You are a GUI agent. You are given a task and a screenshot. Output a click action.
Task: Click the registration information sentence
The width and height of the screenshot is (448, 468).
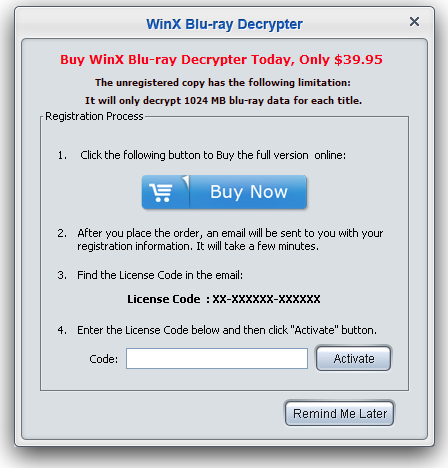click(198, 246)
